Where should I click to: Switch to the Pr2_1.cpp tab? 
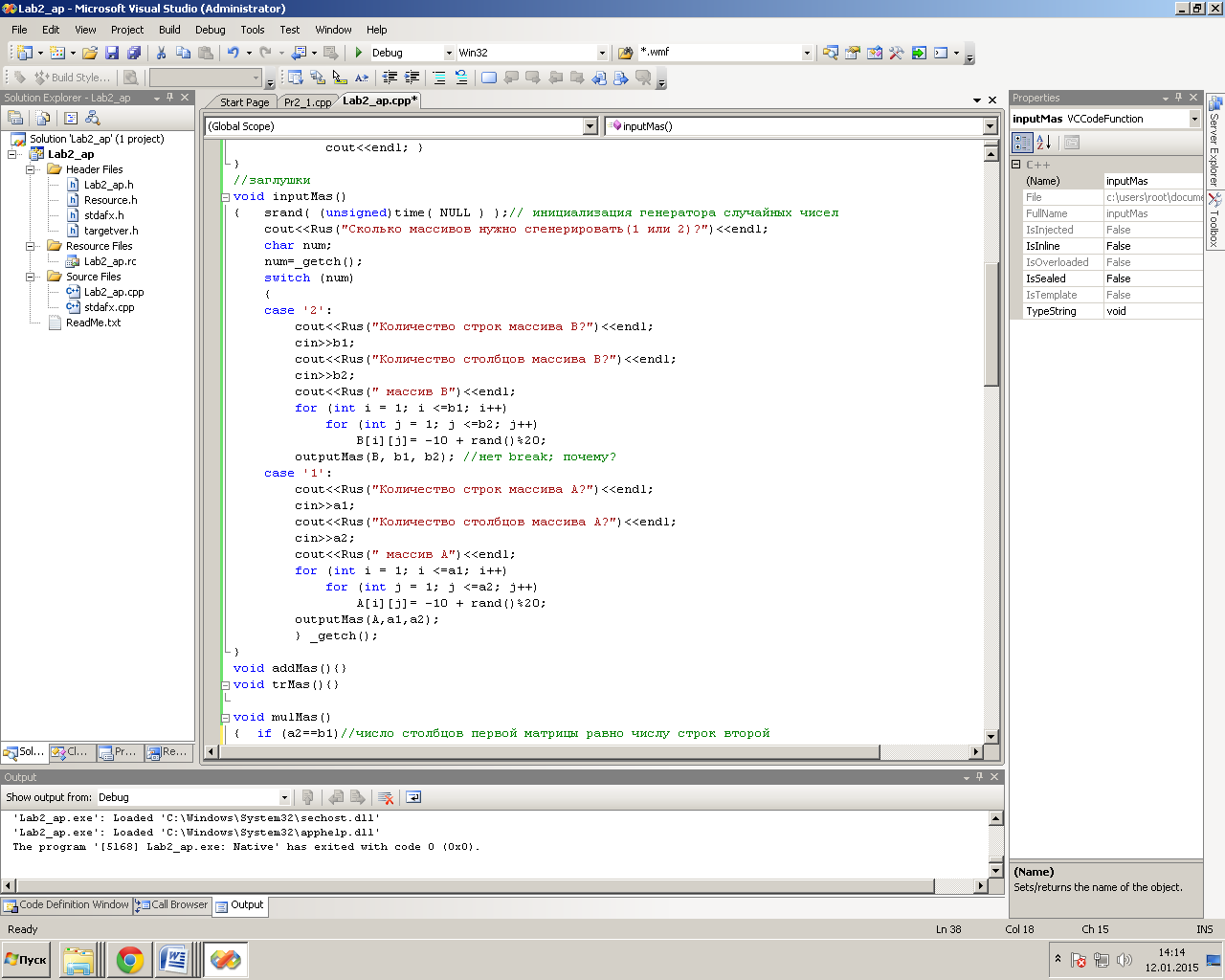pos(307,102)
